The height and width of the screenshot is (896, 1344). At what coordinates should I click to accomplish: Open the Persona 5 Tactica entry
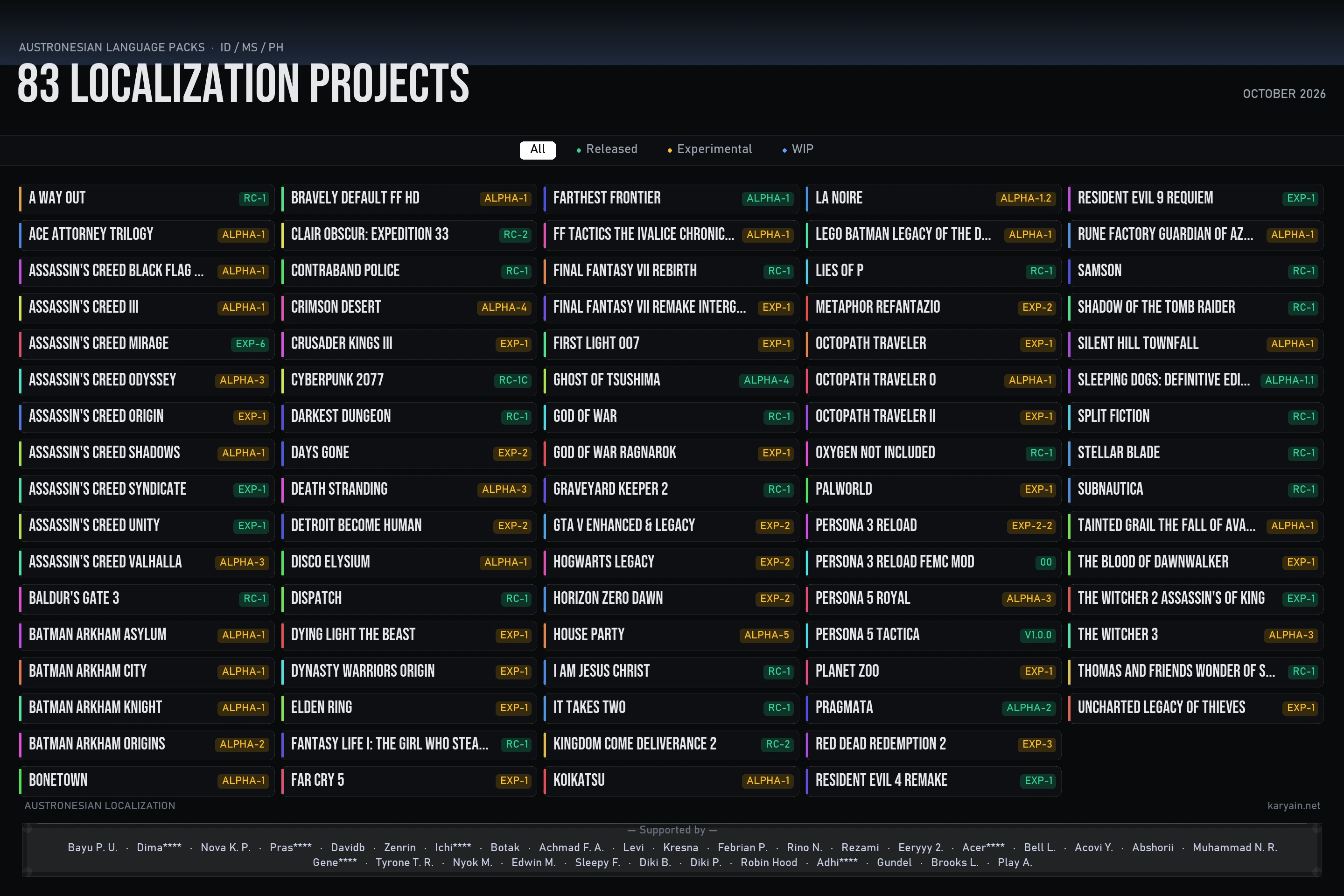pyautogui.click(x=934, y=636)
